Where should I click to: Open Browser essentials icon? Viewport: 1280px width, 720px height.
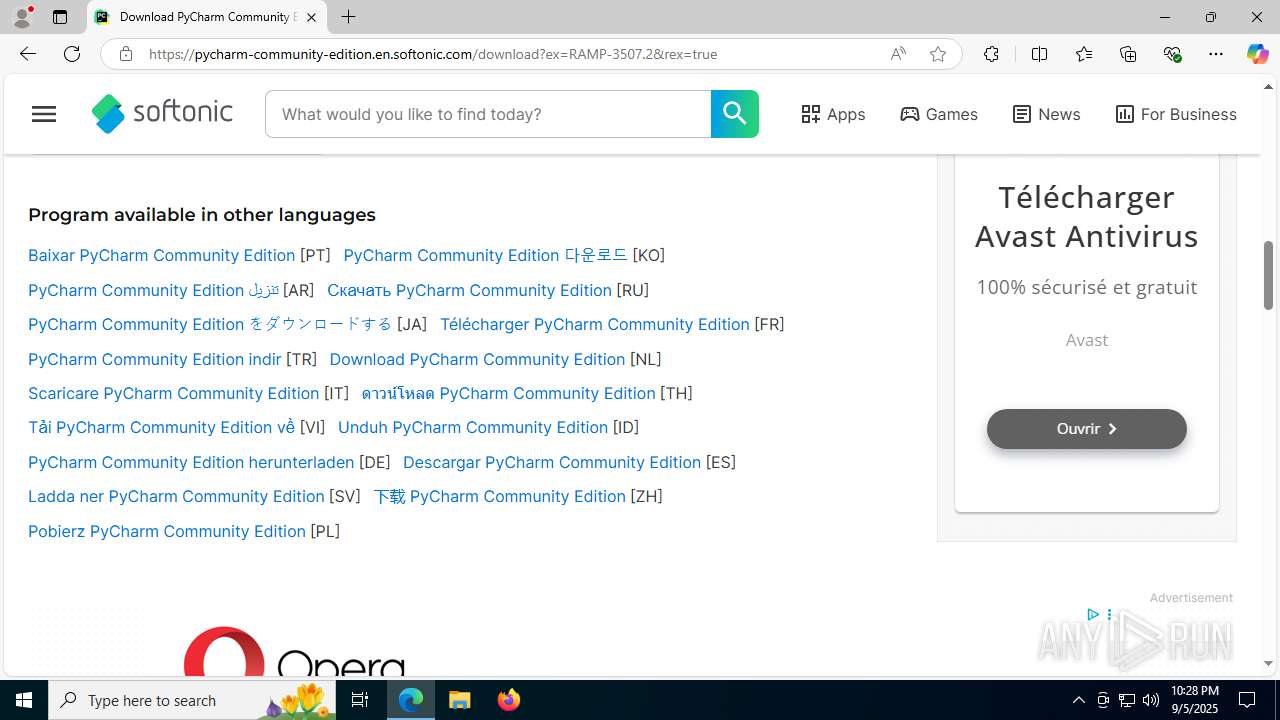click(1172, 54)
